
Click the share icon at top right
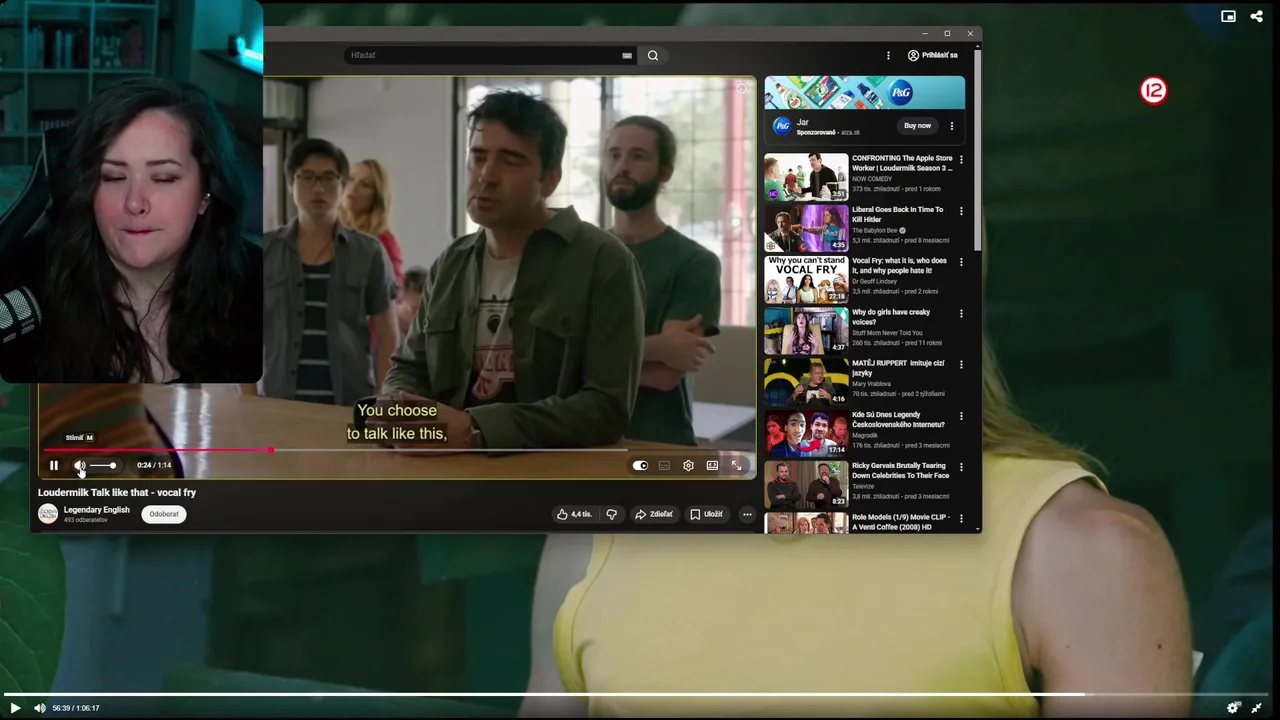[1257, 16]
